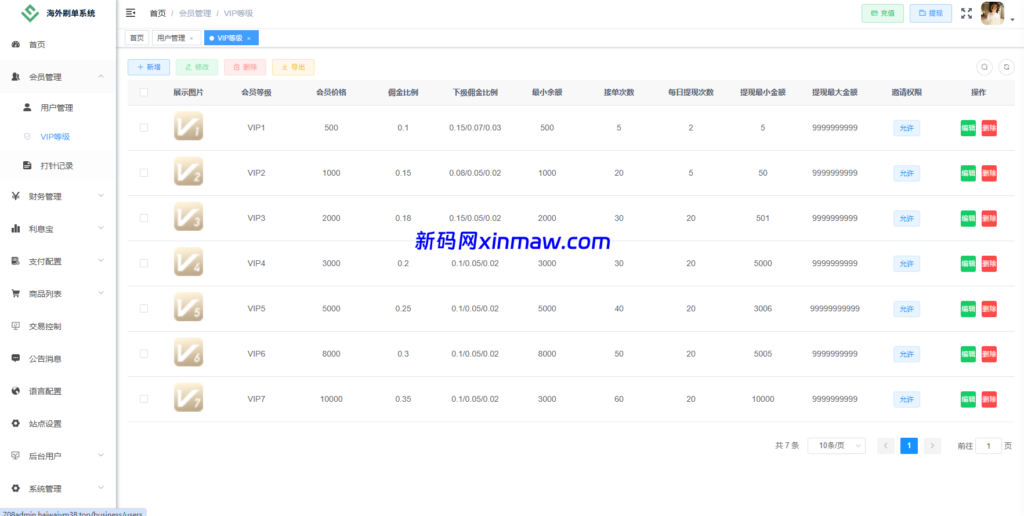
Task: Click the go-to page input field
Action: [x=988, y=445]
